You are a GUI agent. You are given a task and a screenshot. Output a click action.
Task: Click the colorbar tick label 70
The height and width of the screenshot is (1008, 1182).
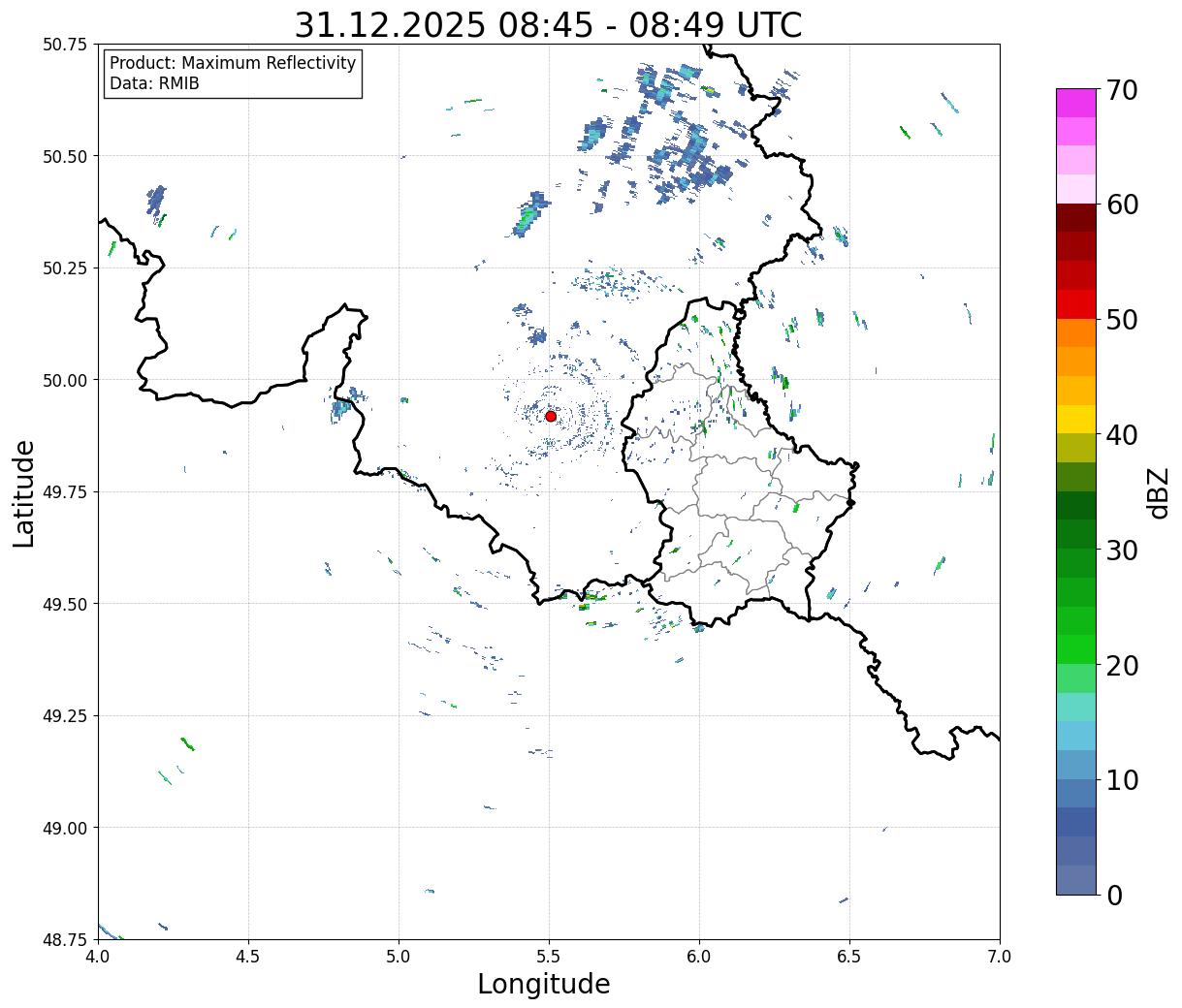(1122, 90)
